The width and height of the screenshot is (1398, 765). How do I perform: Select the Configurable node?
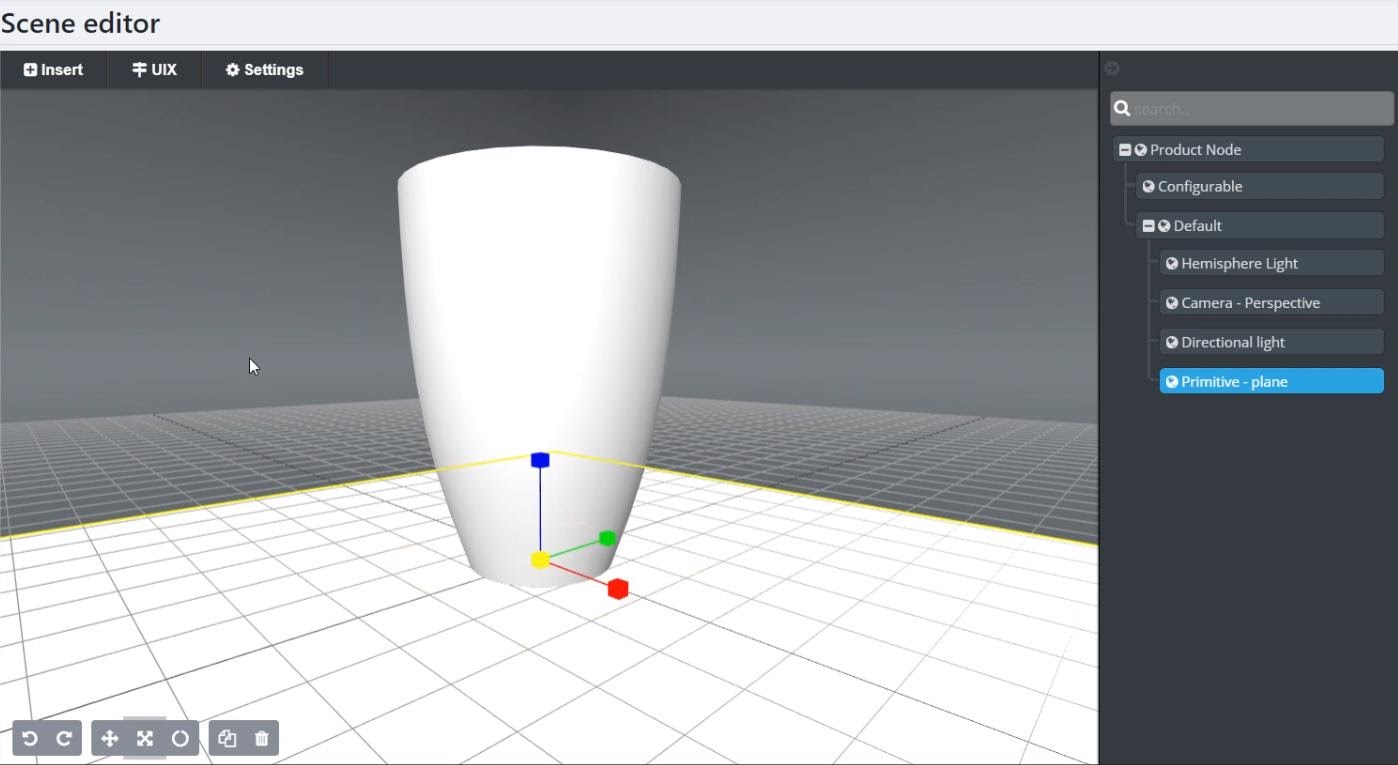[1199, 187]
